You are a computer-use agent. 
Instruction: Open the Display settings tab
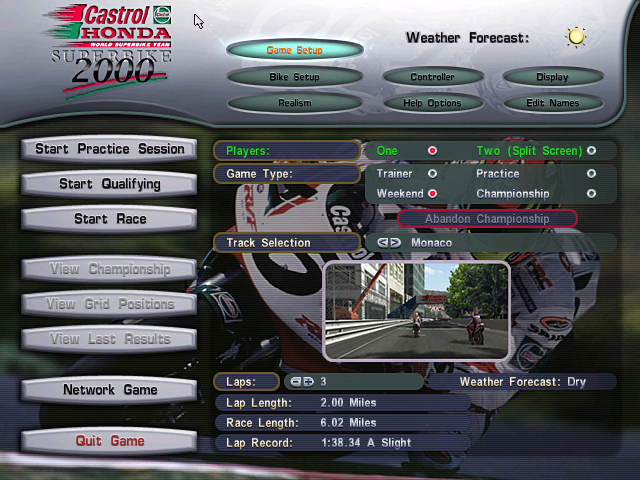(x=553, y=77)
